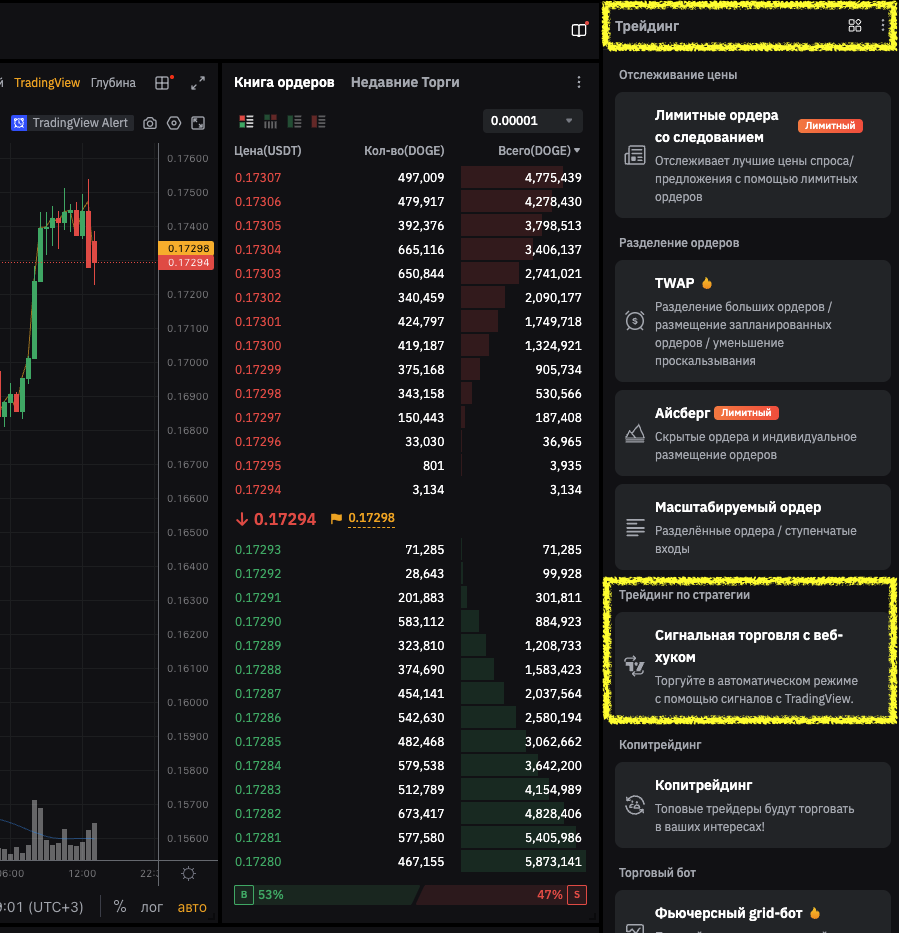Image resolution: width=899 pixels, height=933 pixels.
Task: Open Трейдинг panel more options menu
Action: pyautogui.click(x=882, y=26)
